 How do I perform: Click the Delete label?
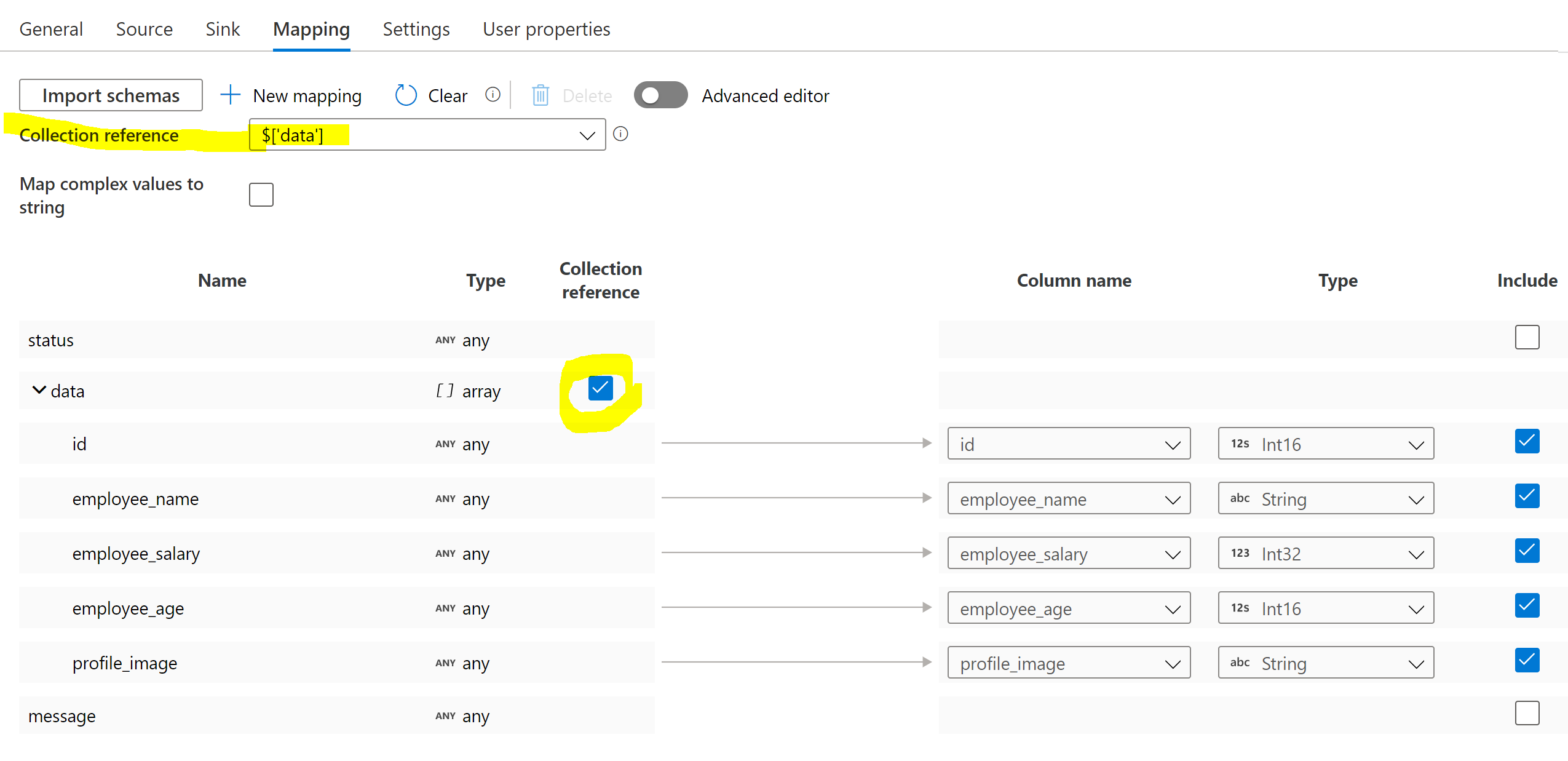(x=587, y=96)
